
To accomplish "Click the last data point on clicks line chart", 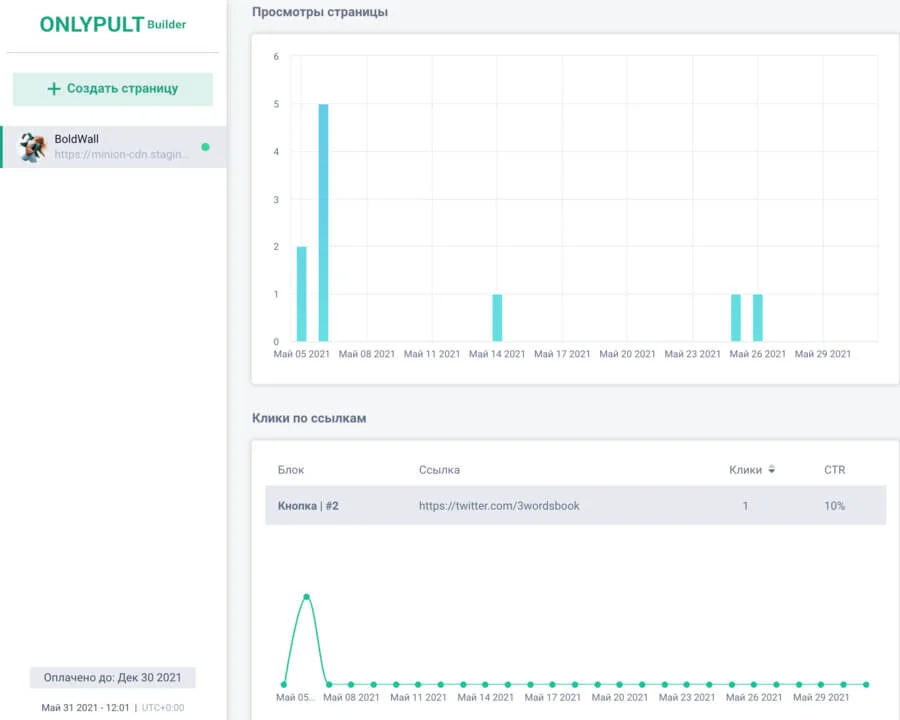I will point(866,685).
